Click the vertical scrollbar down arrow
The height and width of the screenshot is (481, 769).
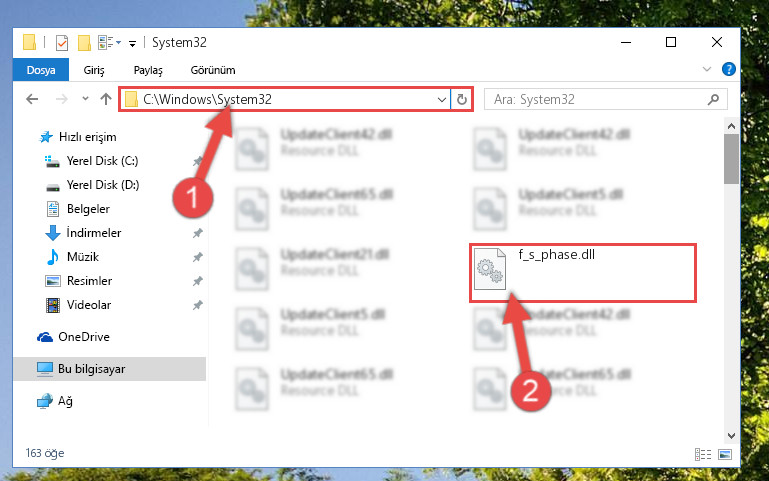click(x=731, y=436)
